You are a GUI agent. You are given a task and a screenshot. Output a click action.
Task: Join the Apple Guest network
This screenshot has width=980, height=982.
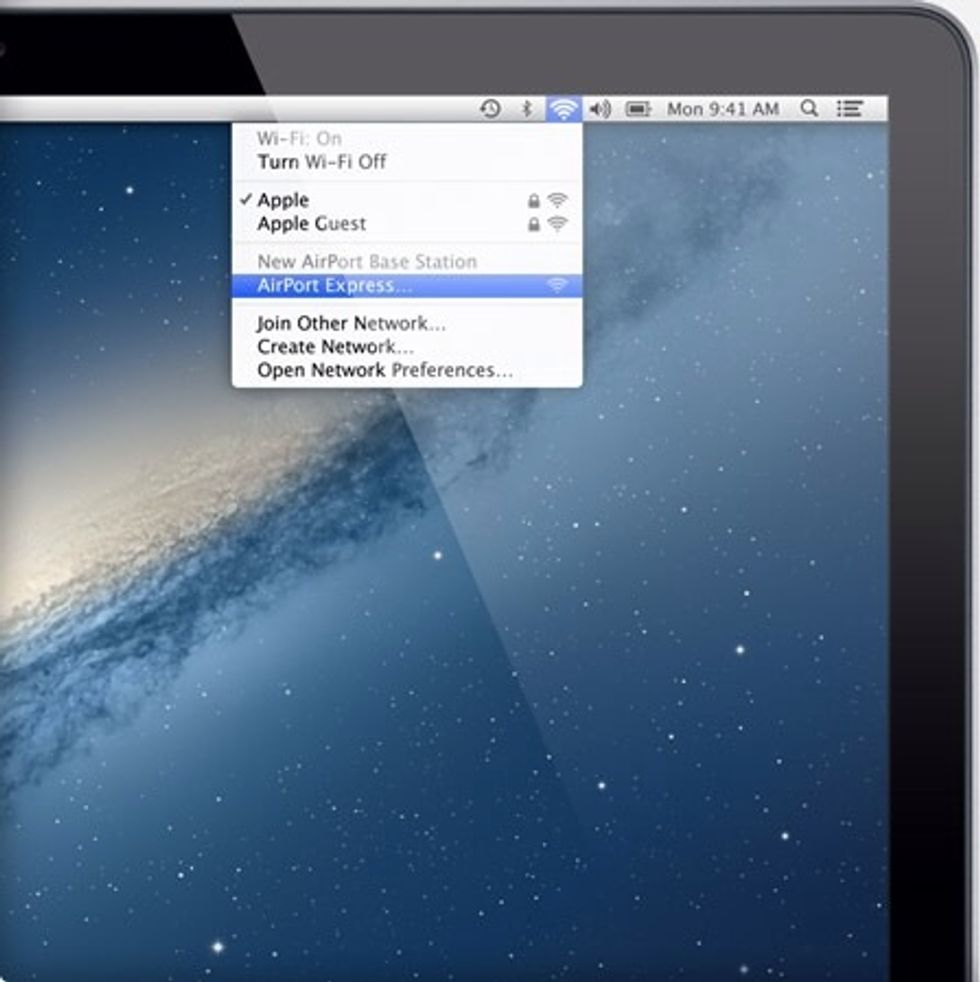coord(407,224)
